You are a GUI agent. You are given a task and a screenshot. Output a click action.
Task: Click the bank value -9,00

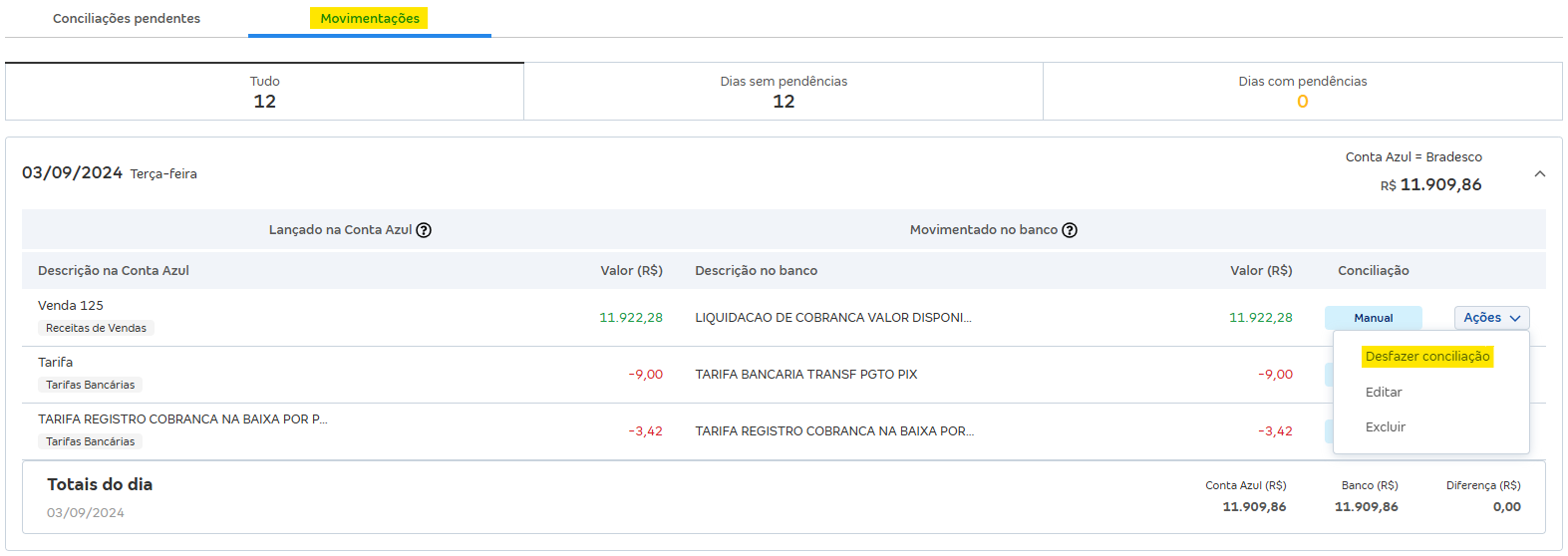click(1276, 375)
